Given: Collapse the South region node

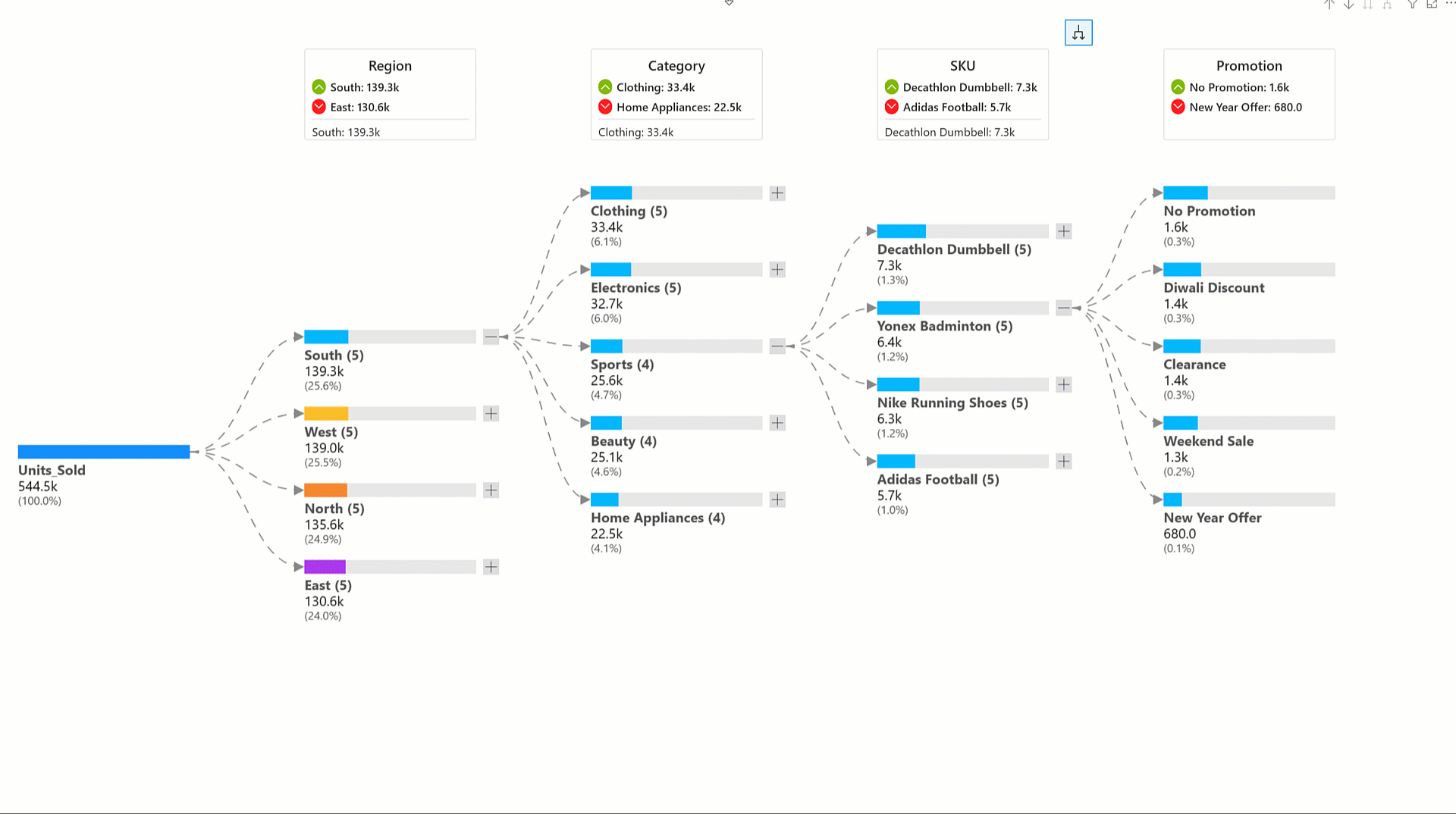Looking at the screenshot, I should coord(491,337).
